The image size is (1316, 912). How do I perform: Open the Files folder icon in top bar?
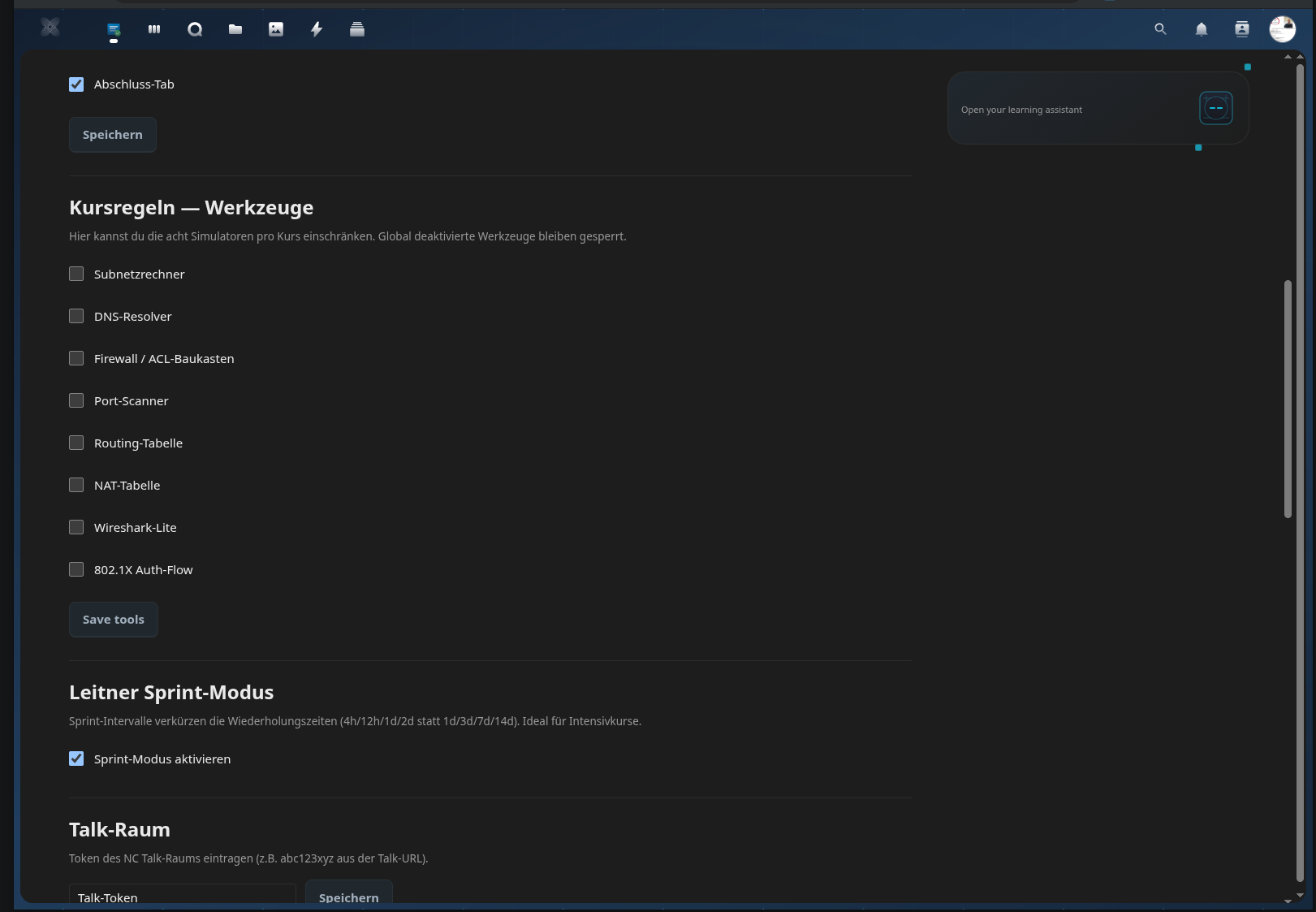pyautogui.click(x=235, y=29)
